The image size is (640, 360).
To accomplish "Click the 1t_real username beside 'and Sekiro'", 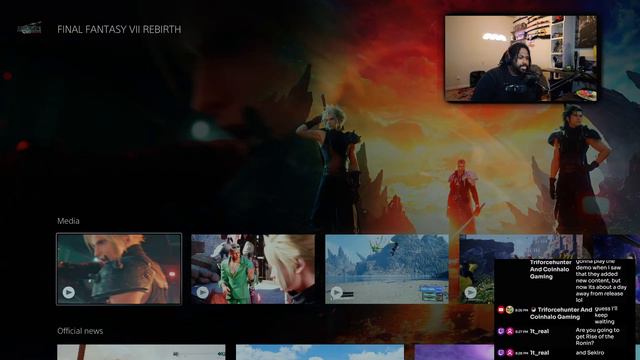I will (x=539, y=353).
